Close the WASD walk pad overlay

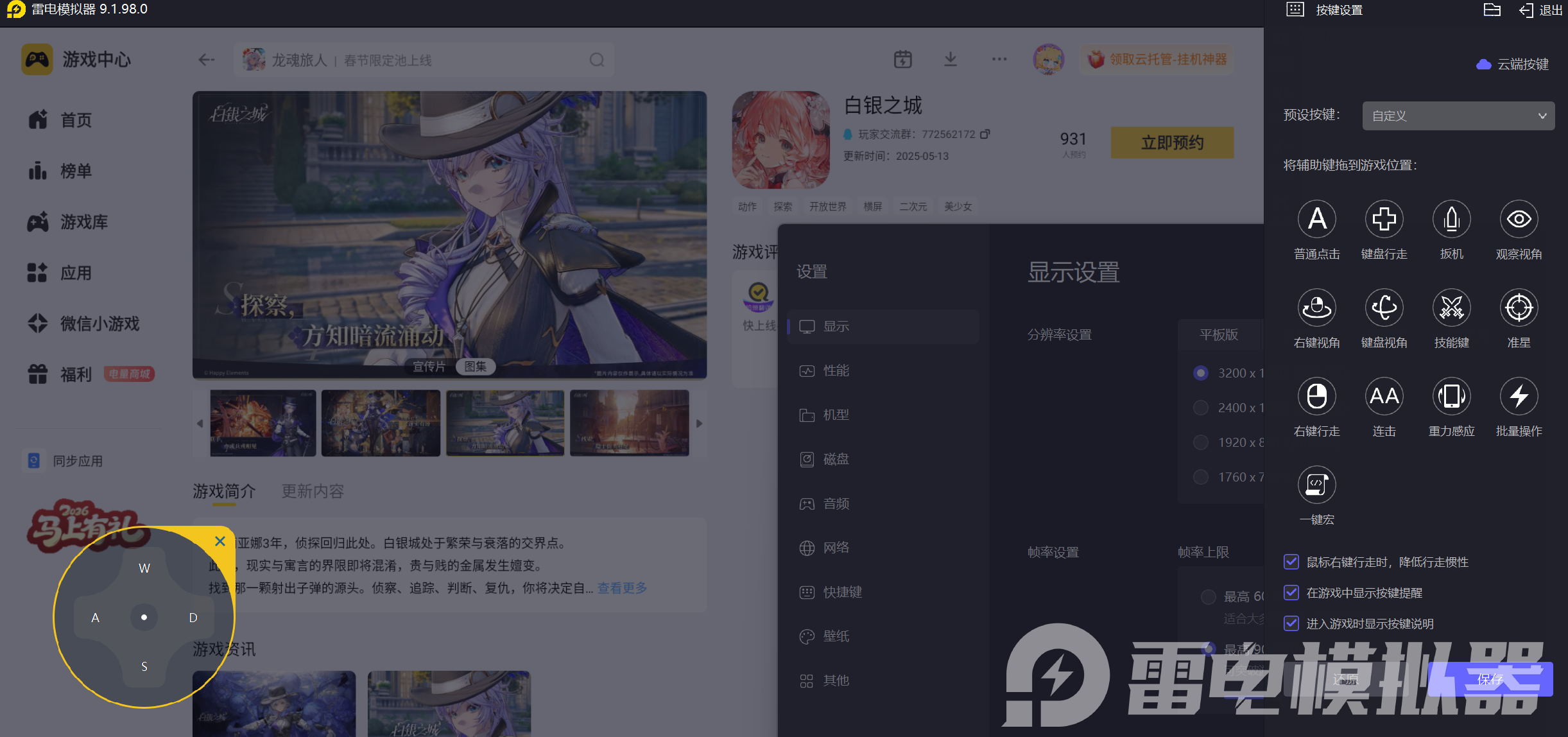pyautogui.click(x=220, y=541)
